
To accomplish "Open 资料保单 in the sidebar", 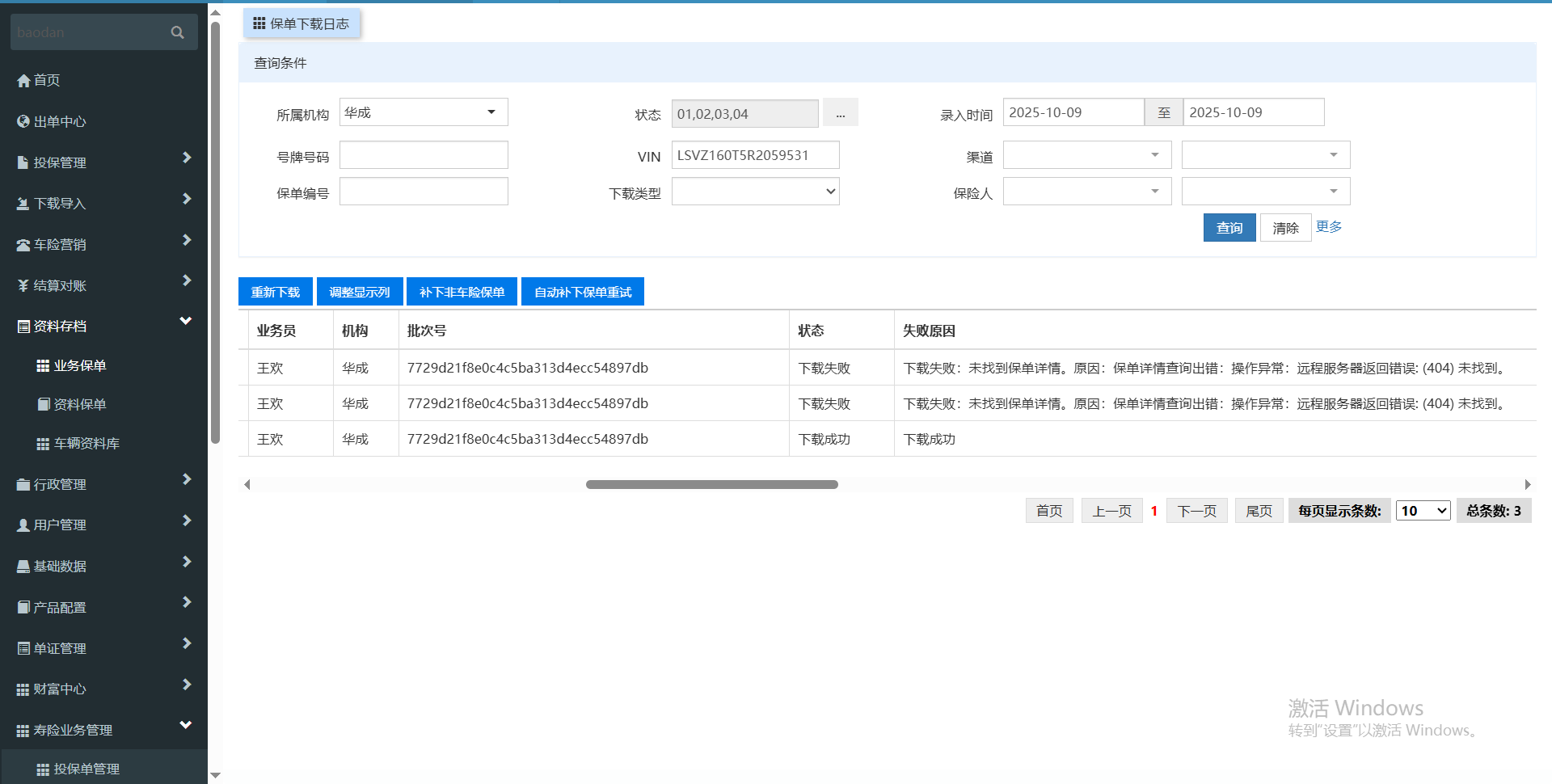I will (x=79, y=404).
